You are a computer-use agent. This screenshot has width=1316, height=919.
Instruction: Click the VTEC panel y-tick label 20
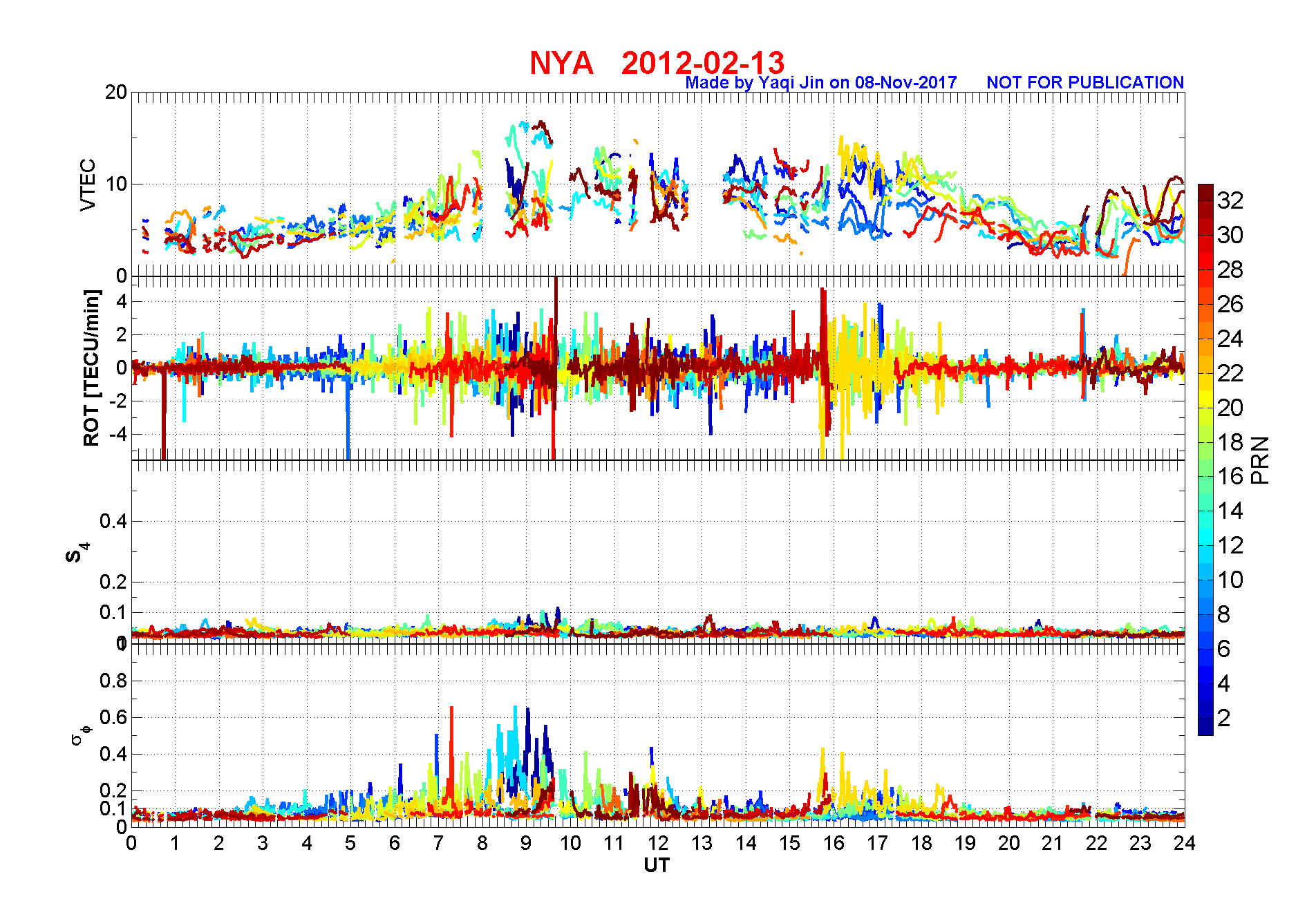click(x=116, y=93)
